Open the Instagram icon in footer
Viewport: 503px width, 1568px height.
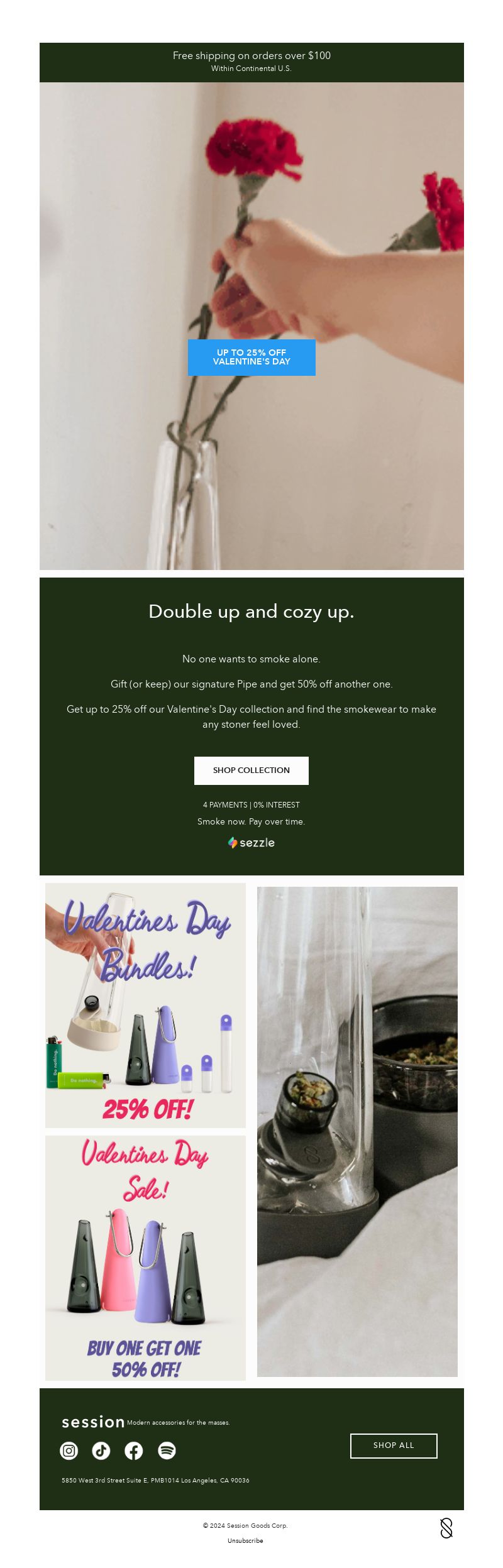pyautogui.click(x=69, y=1450)
